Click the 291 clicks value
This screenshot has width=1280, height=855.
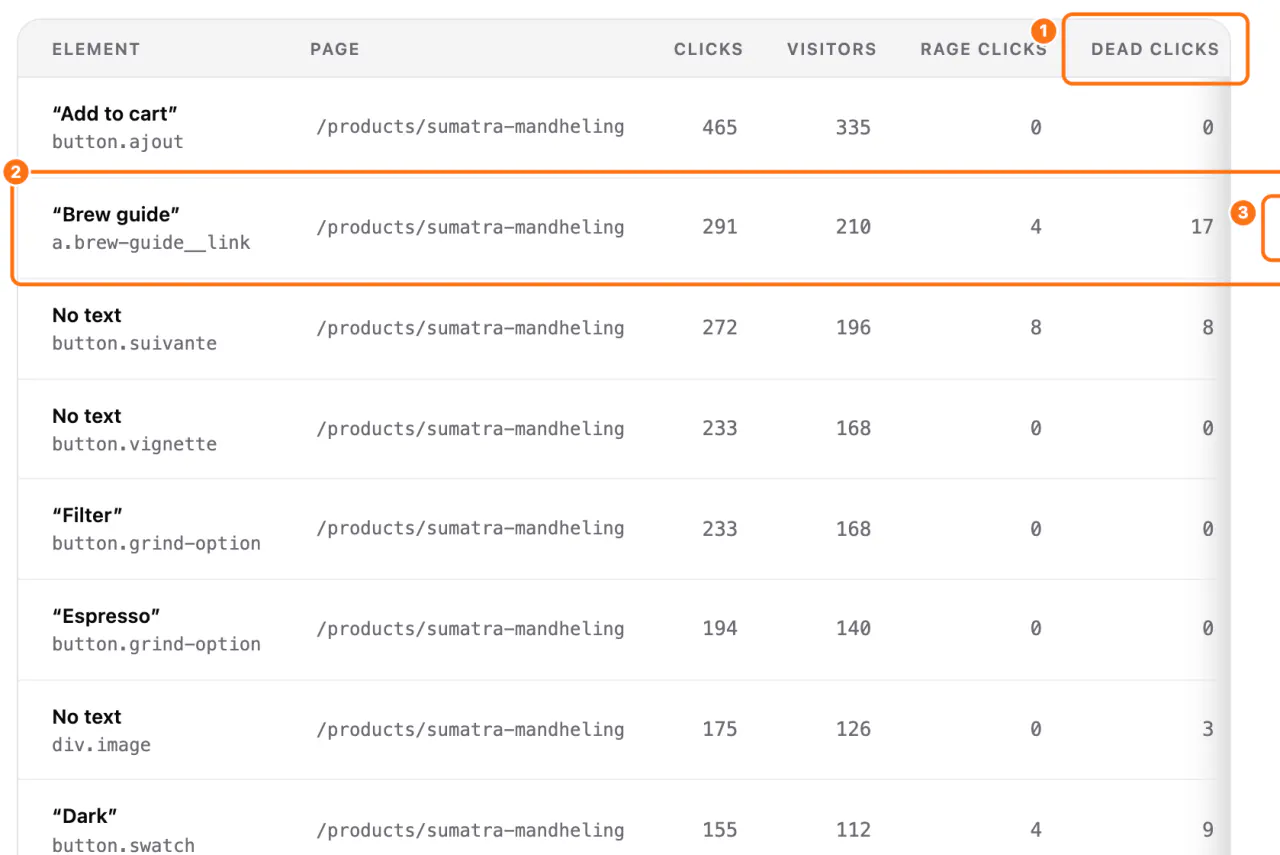tap(720, 227)
